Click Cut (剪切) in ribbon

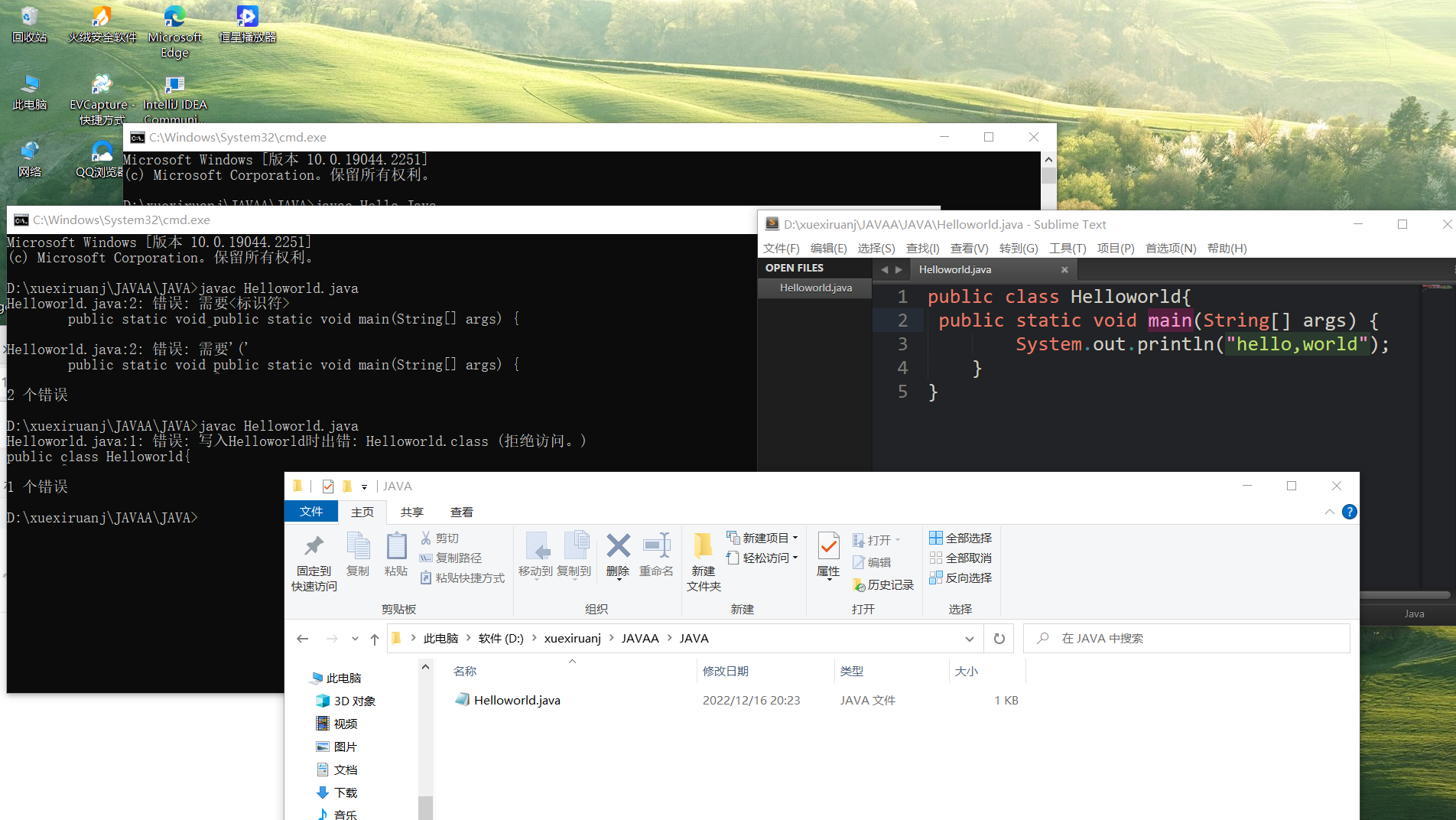click(x=440, y=539)
